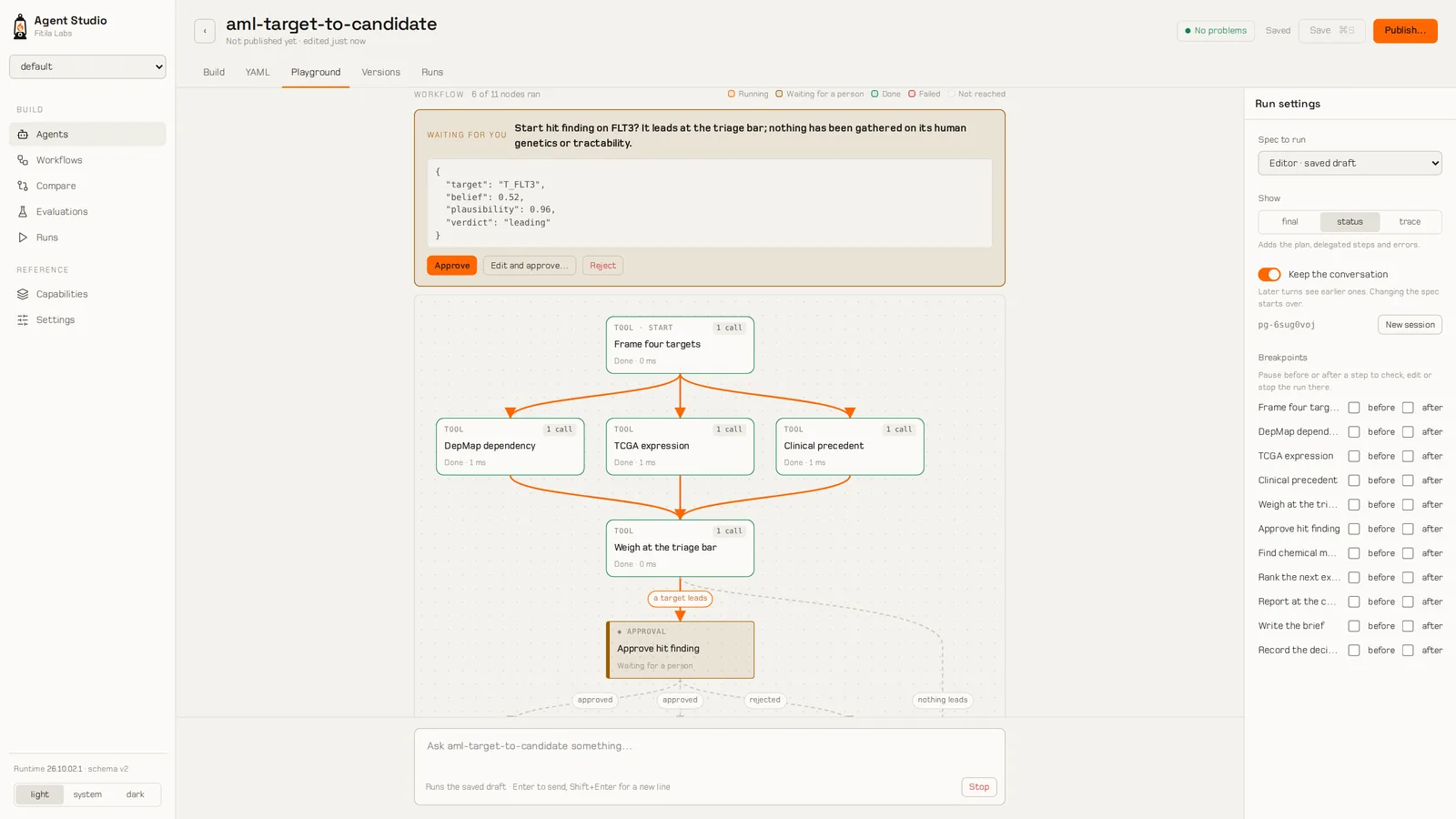Viewport: 1456px width, 819px height.
Task: Open the Versions tab
Action: [x=380, y=73]
